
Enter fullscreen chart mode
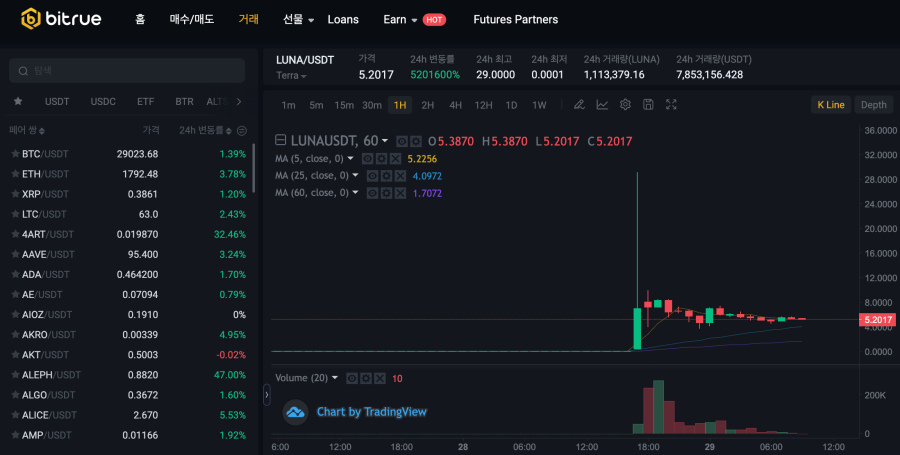pos(671,104)
